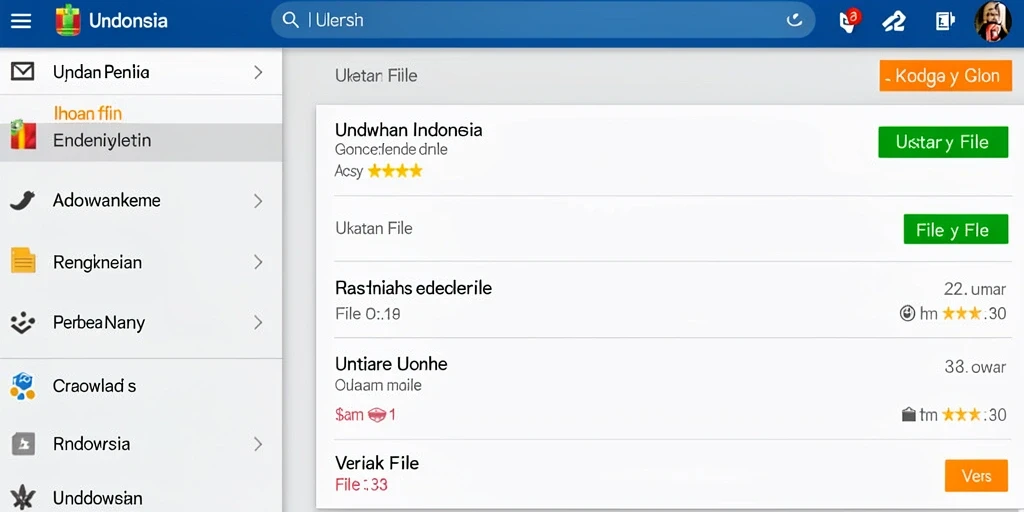Open the hamburger menu icon
The width and height of the screenshot is (1024, 512).
pyautogui.click(x=21, y=20)
